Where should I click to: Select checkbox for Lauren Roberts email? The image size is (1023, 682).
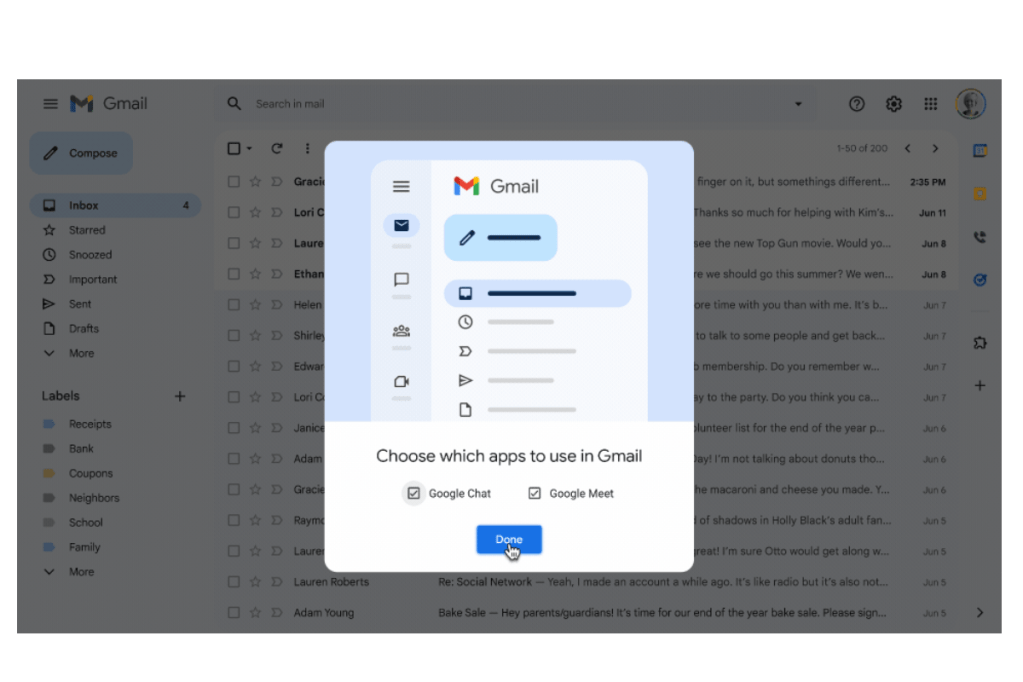coord(234,582)
